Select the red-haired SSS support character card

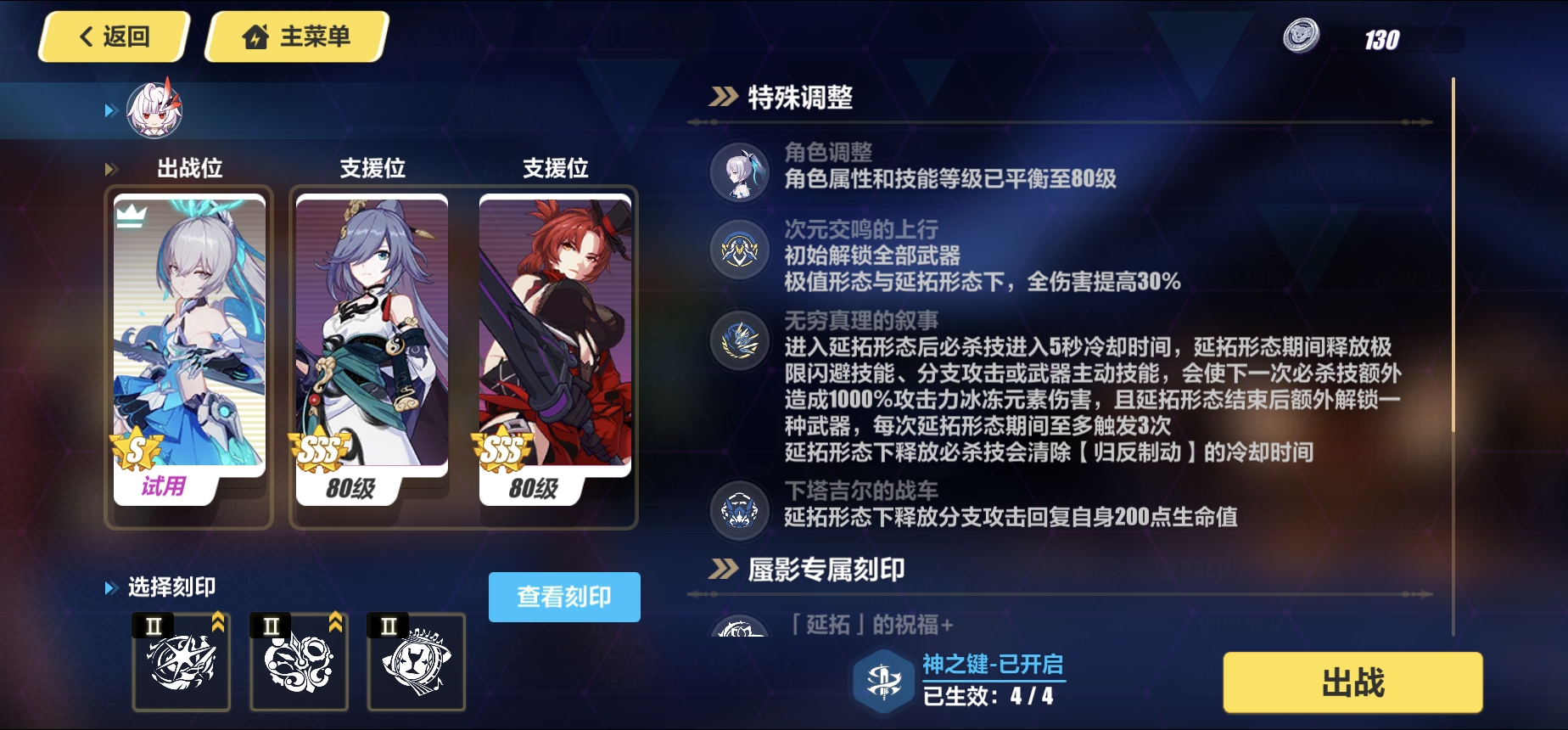tap(555, 350)
